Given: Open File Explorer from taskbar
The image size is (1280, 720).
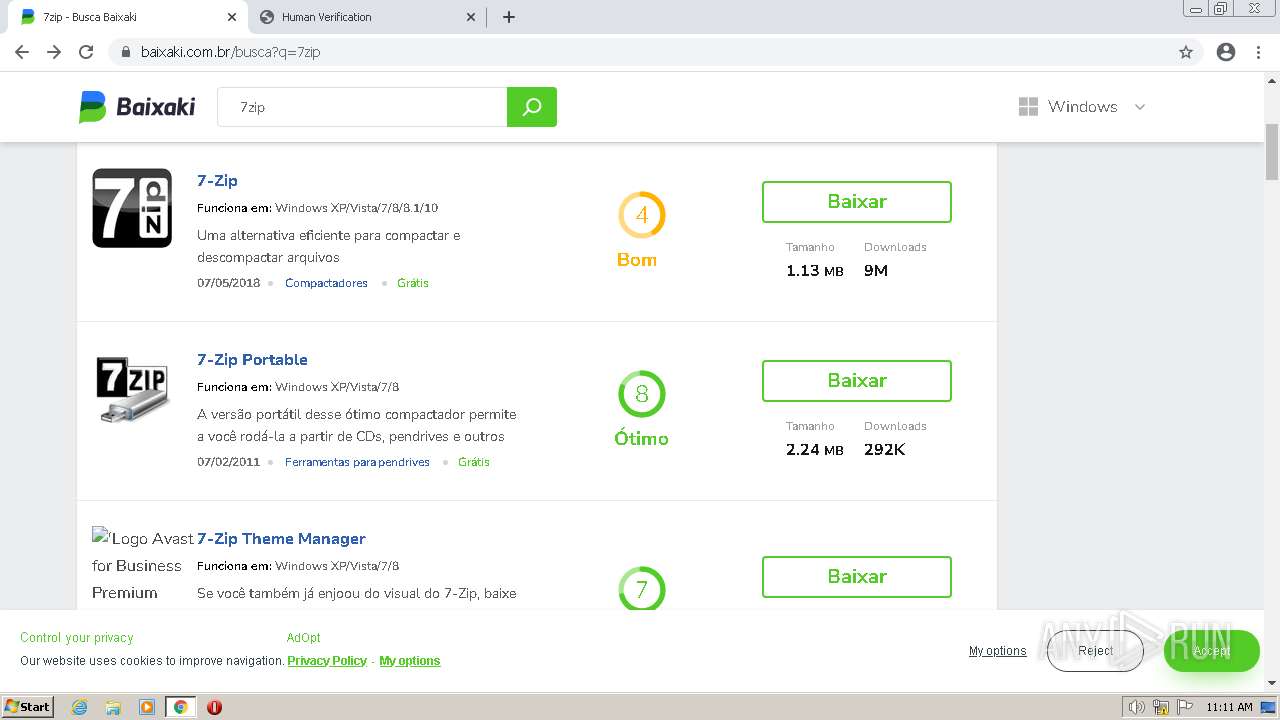Looking at the screenshot, I should pyautogui.click(x=113, y=707).
